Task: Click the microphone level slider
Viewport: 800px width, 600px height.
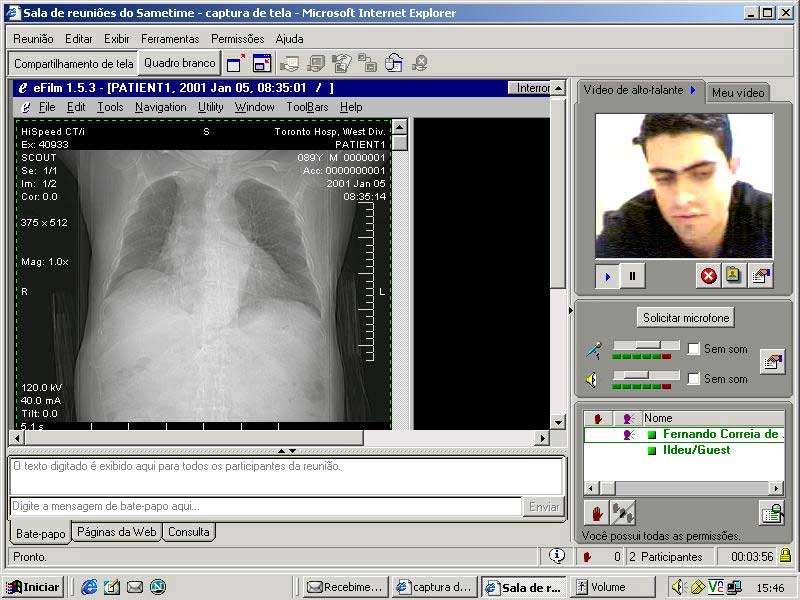Action: click(x=646, y=345)
